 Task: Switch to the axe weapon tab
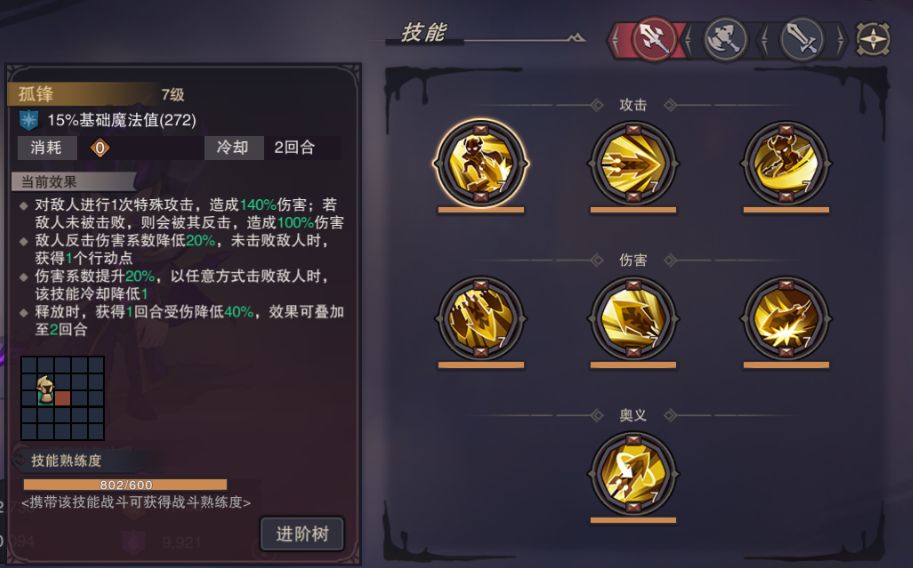[x=726, y=39]
